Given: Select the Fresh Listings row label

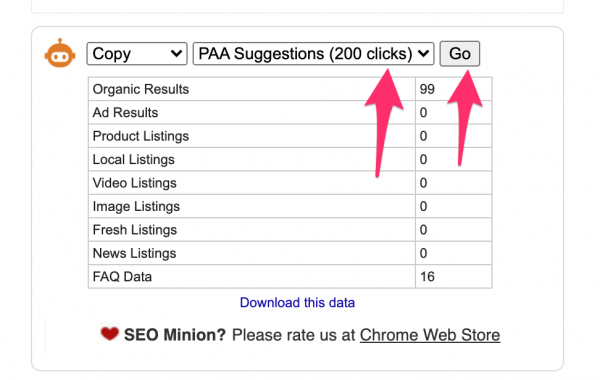Looking at the screenshot, I should click(x=135, y=230).
